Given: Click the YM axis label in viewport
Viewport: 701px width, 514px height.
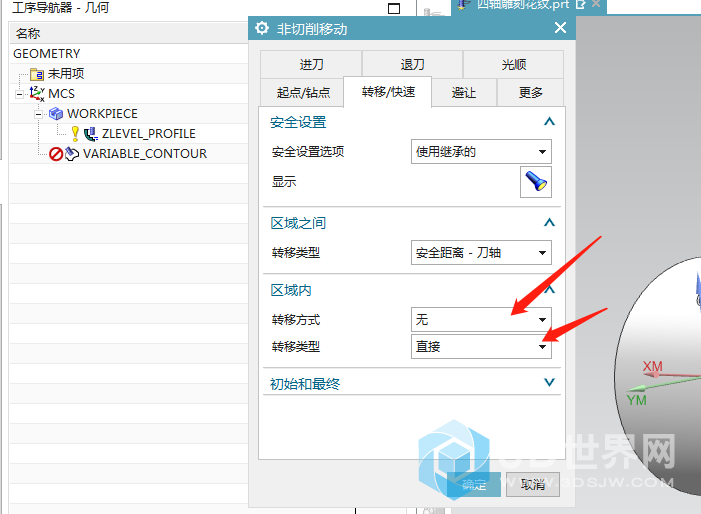Looking at the screenshot, I should (x=636, y=400).
